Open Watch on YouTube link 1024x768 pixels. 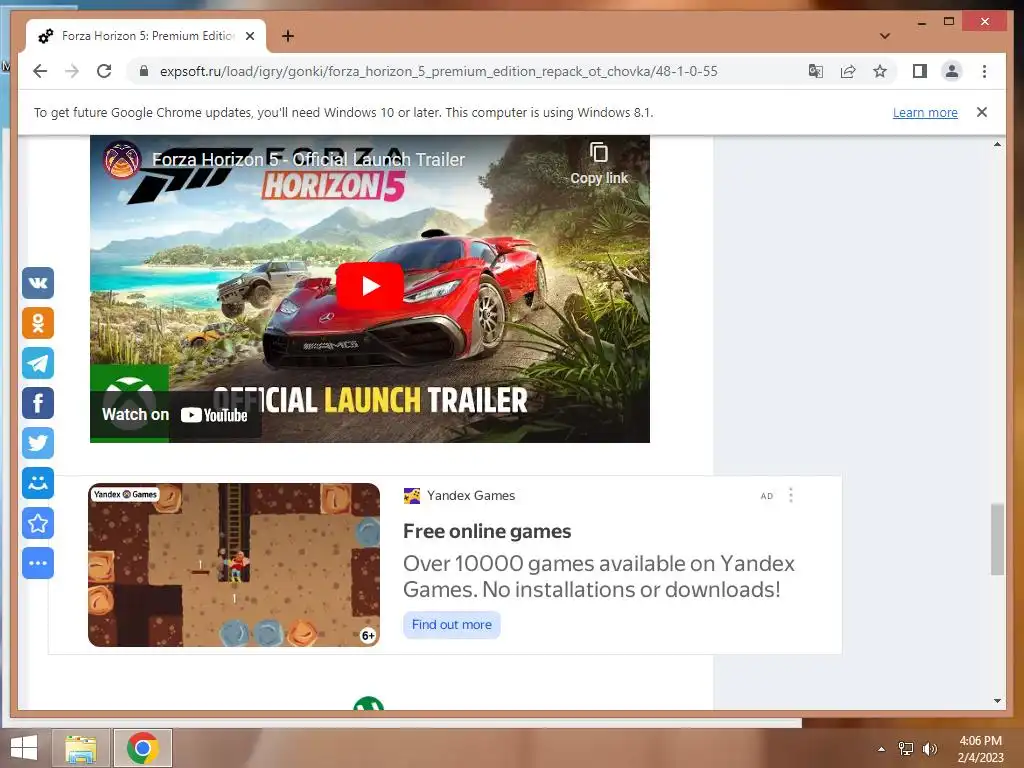pyautogui.click(x=175, y=415)
